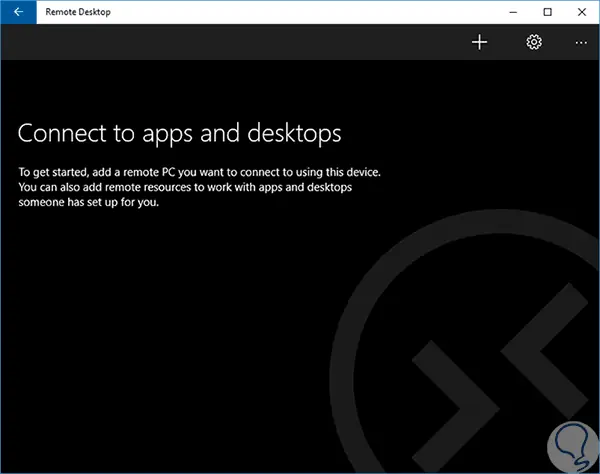Close the Remote Desktop window

tap(582, 12)
